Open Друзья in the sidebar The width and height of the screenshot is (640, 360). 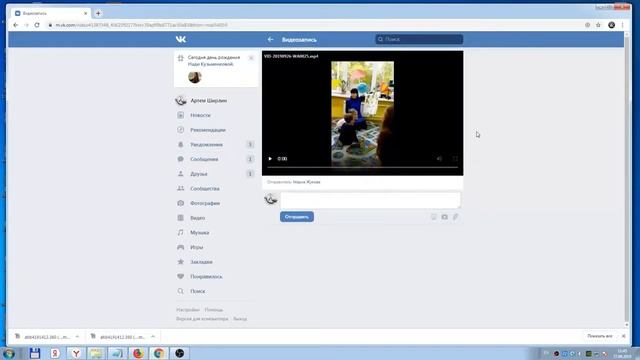[199, 174]
